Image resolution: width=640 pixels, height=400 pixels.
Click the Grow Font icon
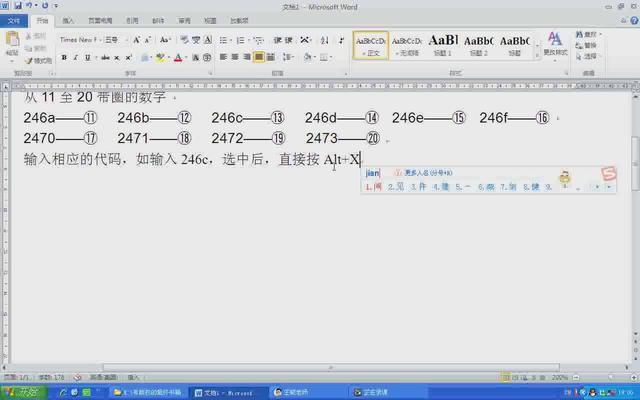pyautogui.click(x=137, y=40)
